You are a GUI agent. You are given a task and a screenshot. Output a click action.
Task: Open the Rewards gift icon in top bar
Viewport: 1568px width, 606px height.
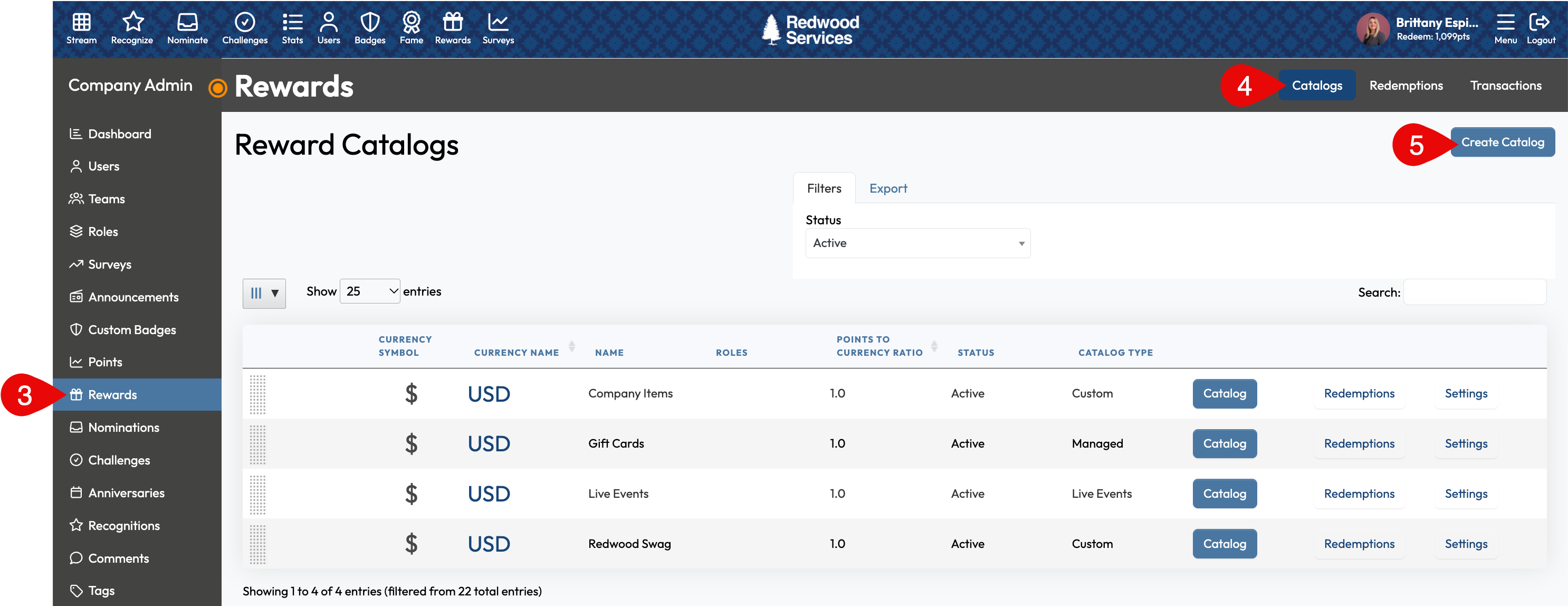[453, 29]
